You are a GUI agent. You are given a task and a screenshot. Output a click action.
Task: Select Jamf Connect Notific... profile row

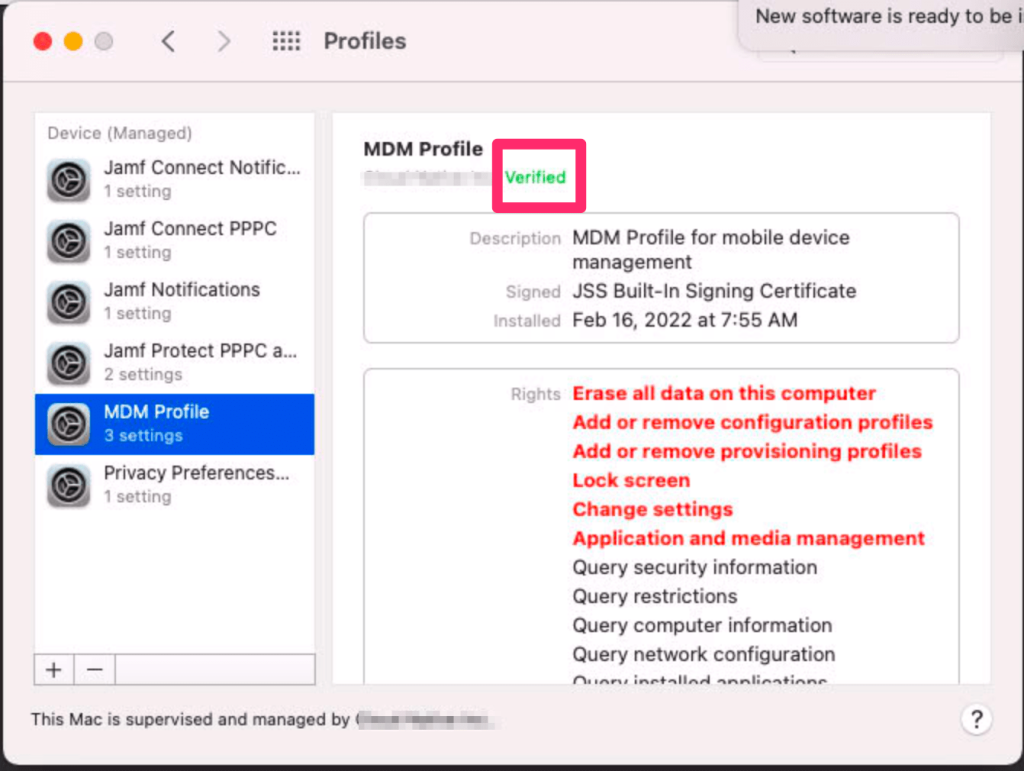[174, 180]
